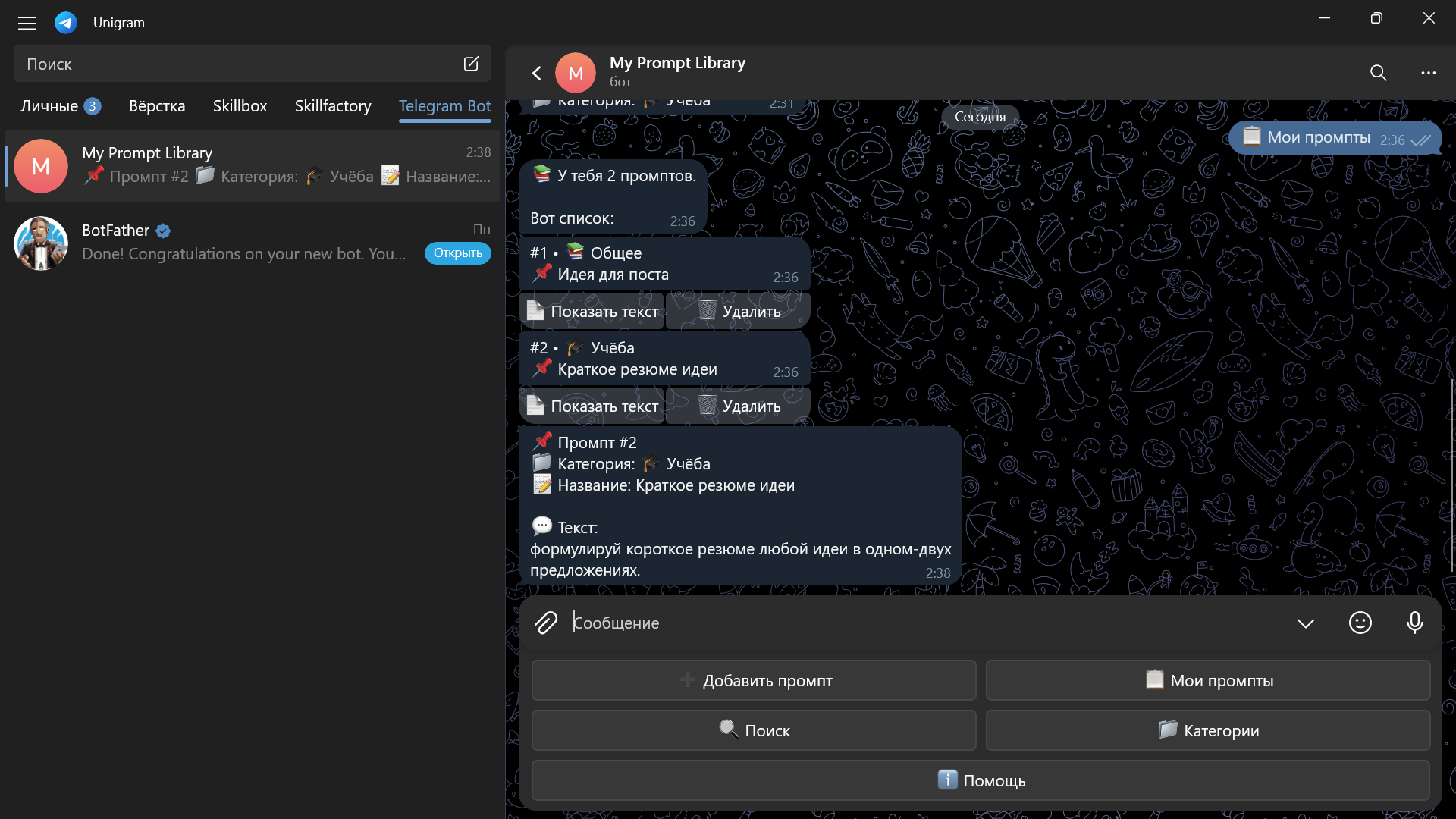The height and width of the screenshot is (819, 1456).
Task: Collapse the bot keyboard with the chevron
Action: pos(1305,623)
